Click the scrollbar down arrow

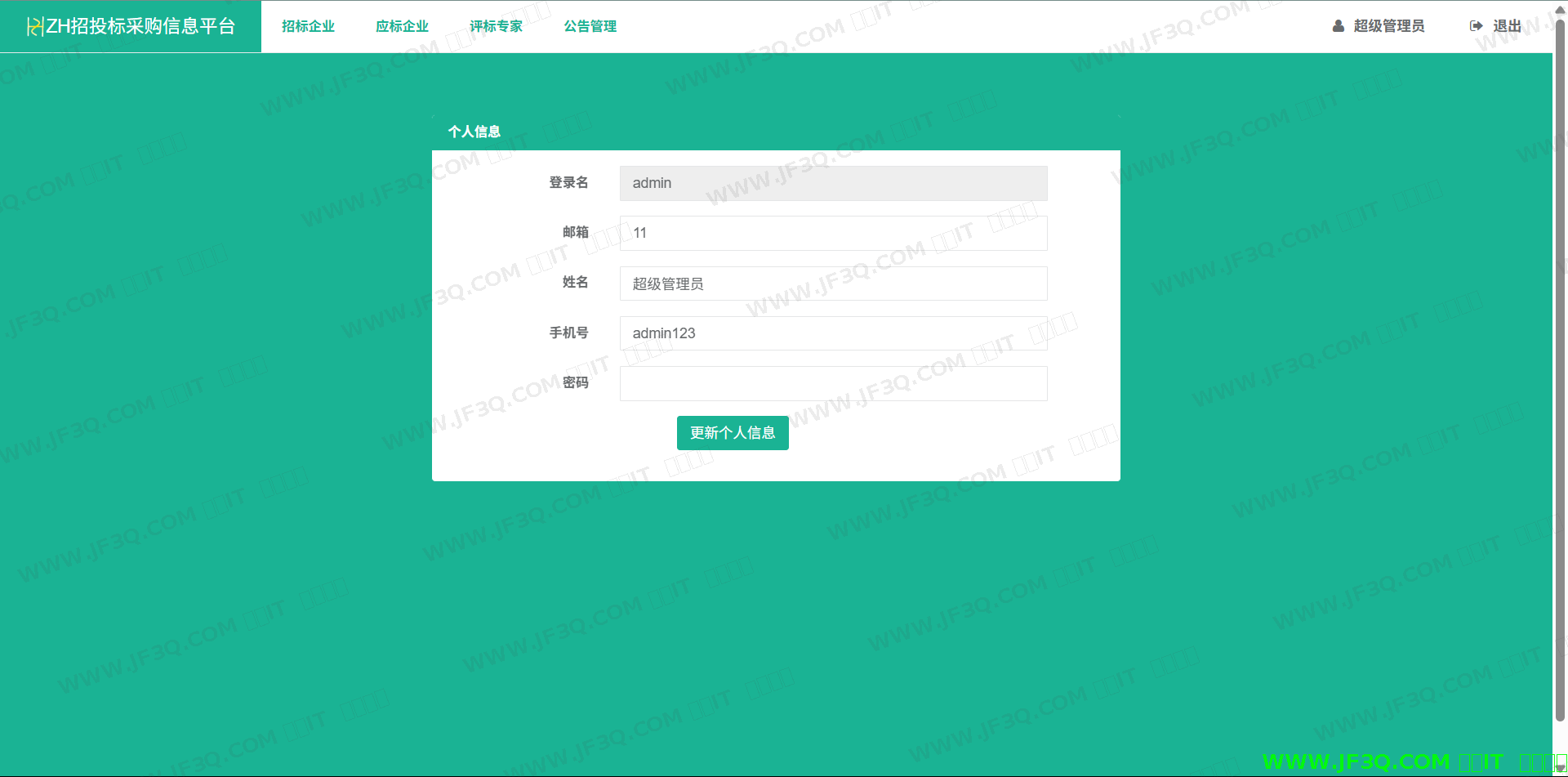tap(1560, 769)
